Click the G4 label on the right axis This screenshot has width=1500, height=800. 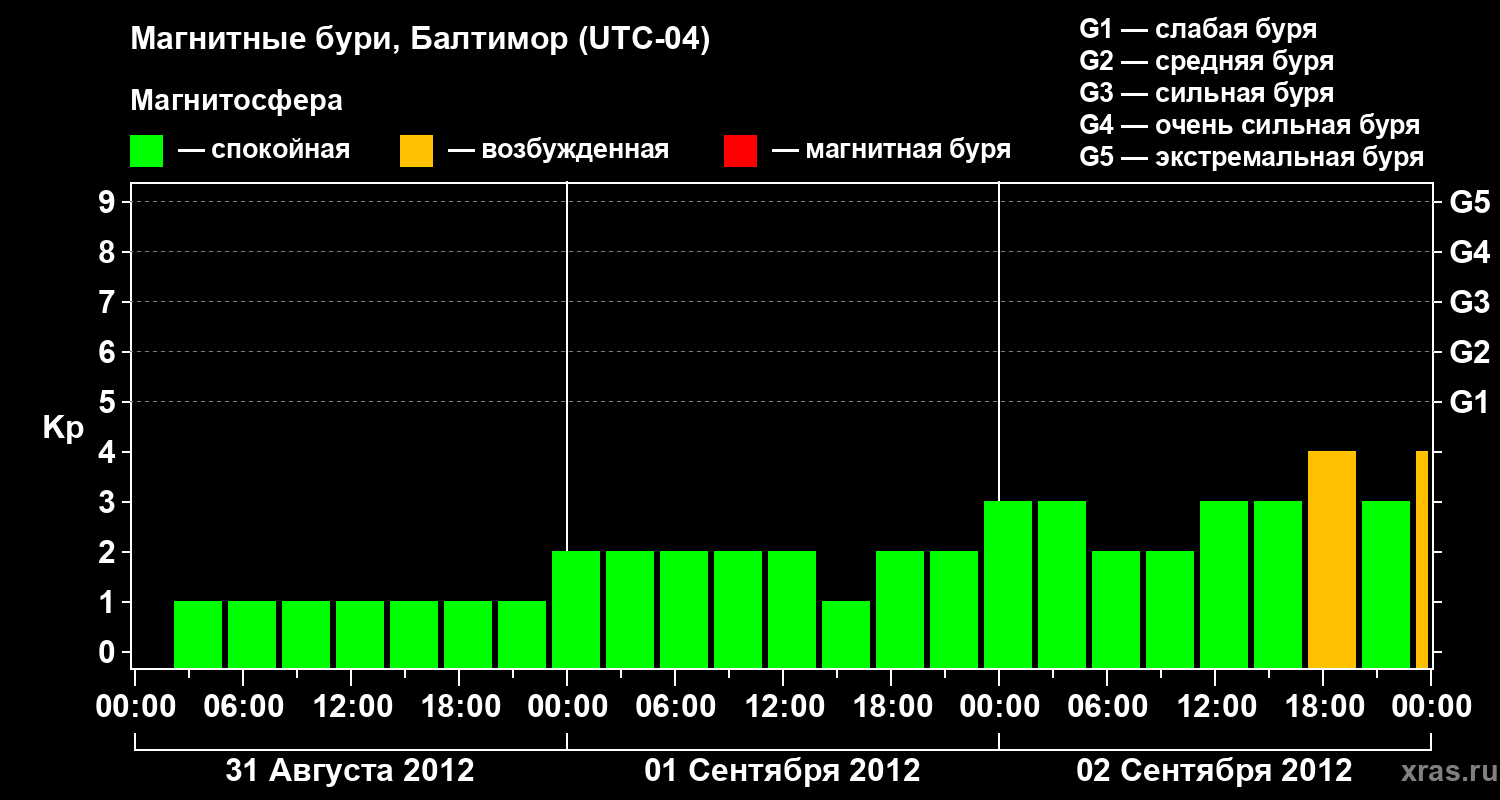[x=1469, y=252]
